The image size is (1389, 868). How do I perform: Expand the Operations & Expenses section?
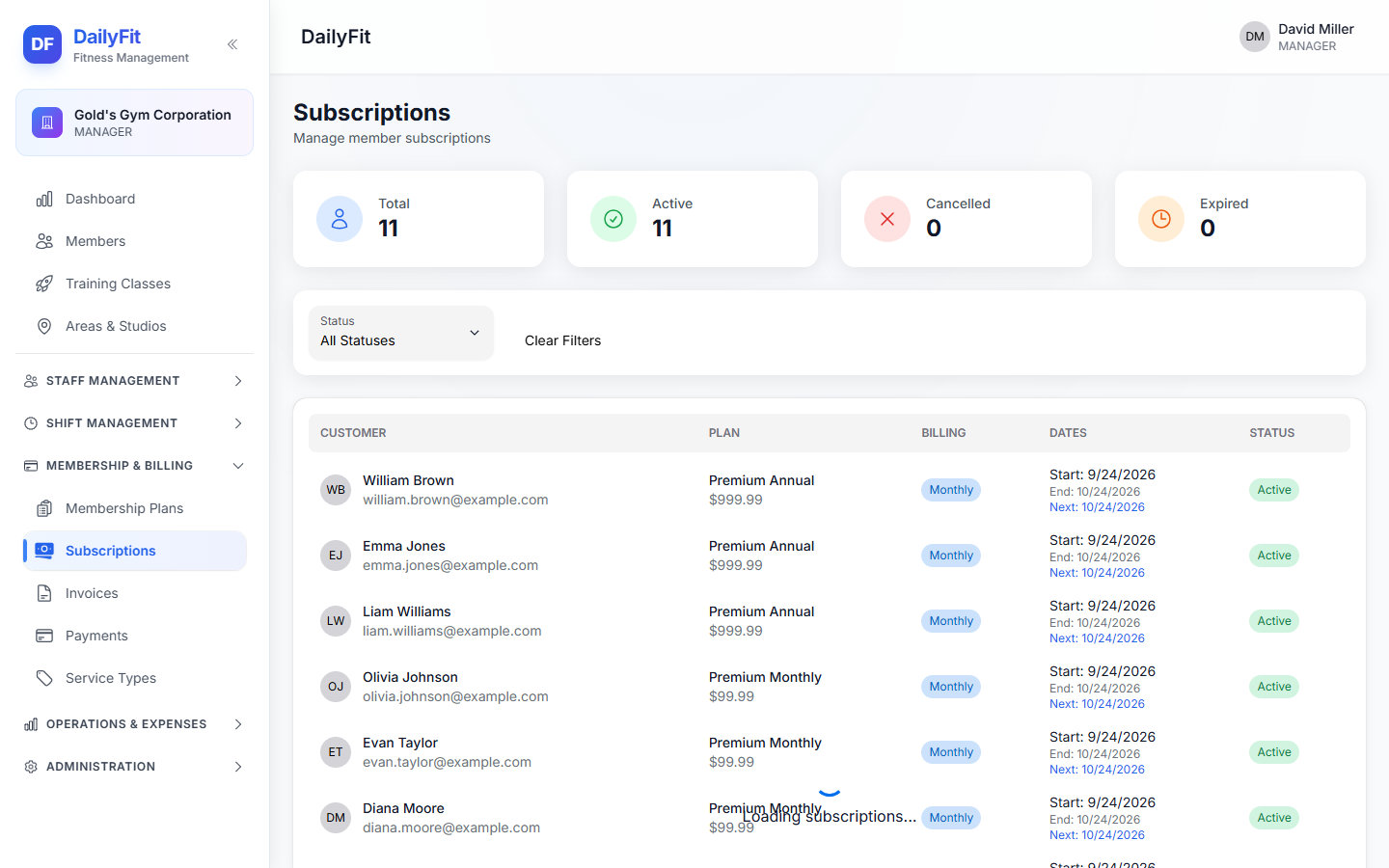tap(134, 724)
